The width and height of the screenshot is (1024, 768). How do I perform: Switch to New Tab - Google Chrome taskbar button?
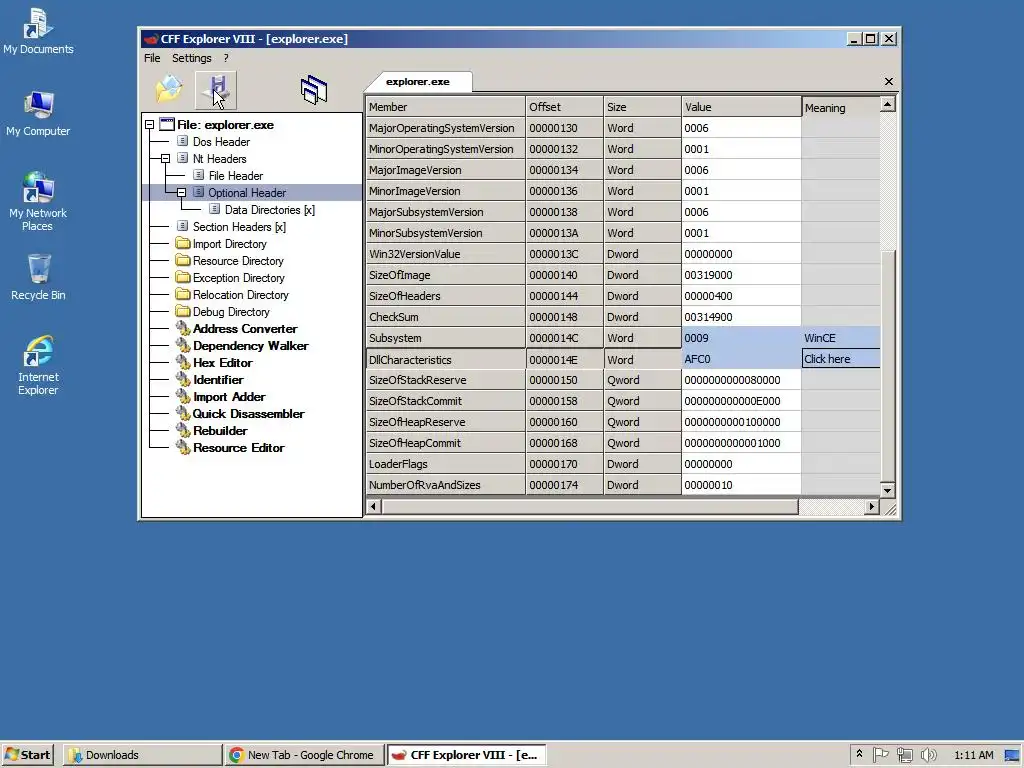click(x=304, y=755)
